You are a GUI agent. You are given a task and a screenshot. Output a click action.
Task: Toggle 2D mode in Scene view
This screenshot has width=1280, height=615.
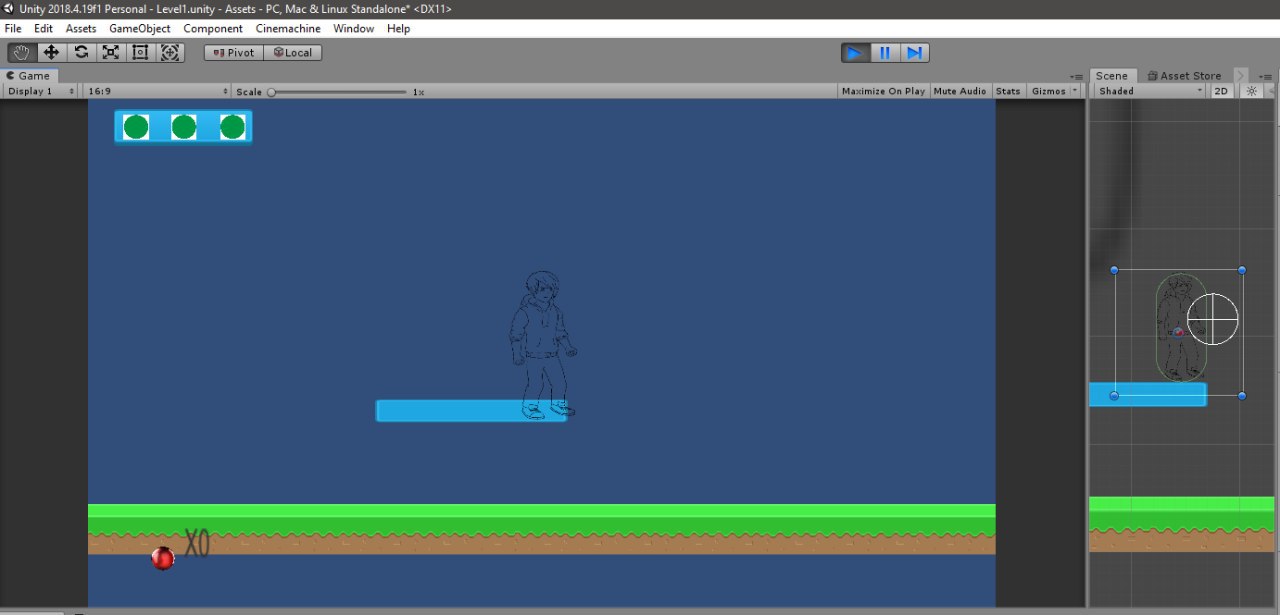tap(1221, 91)
